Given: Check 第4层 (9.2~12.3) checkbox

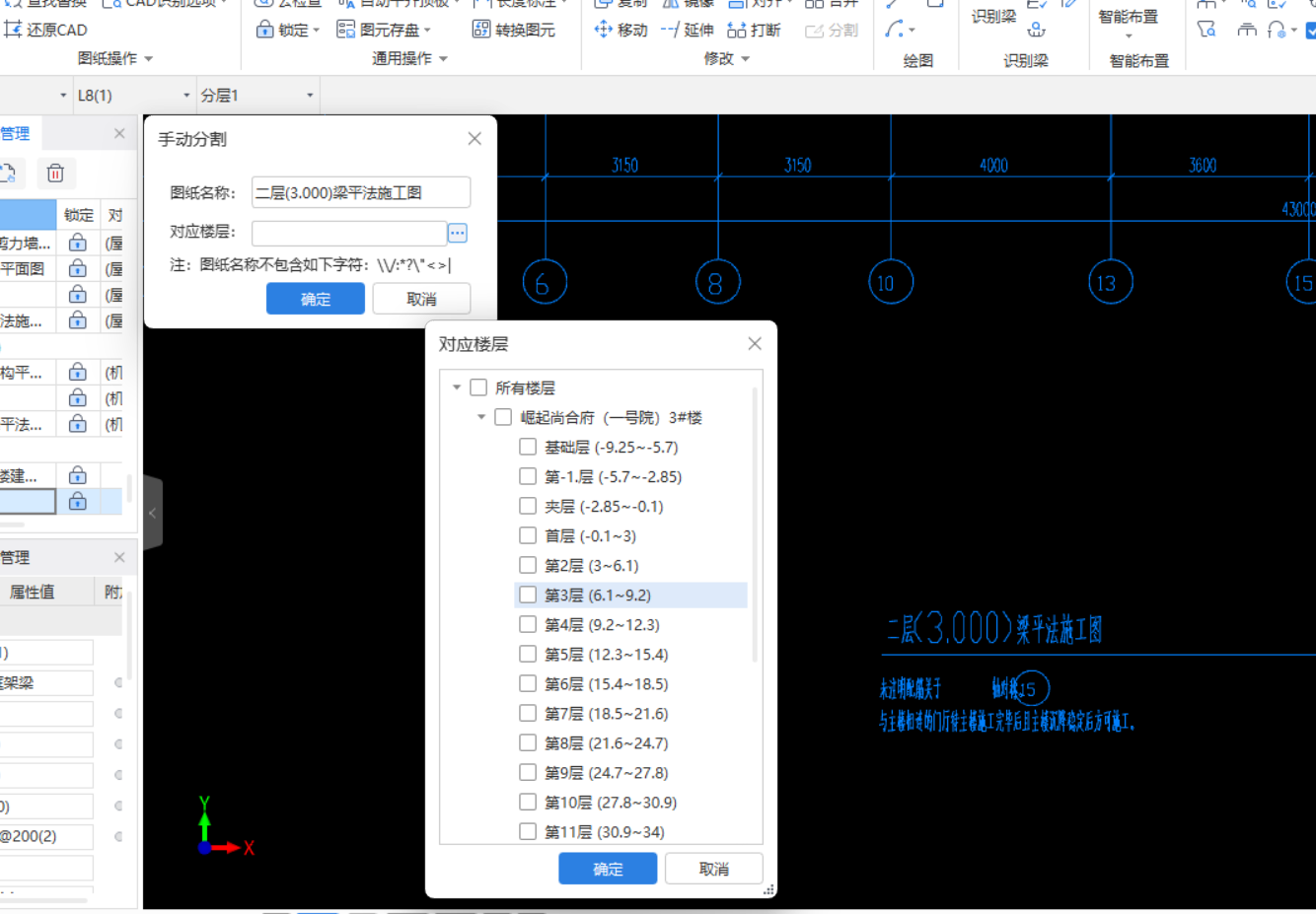Looking at the screenshot, I should pos(528,624).
